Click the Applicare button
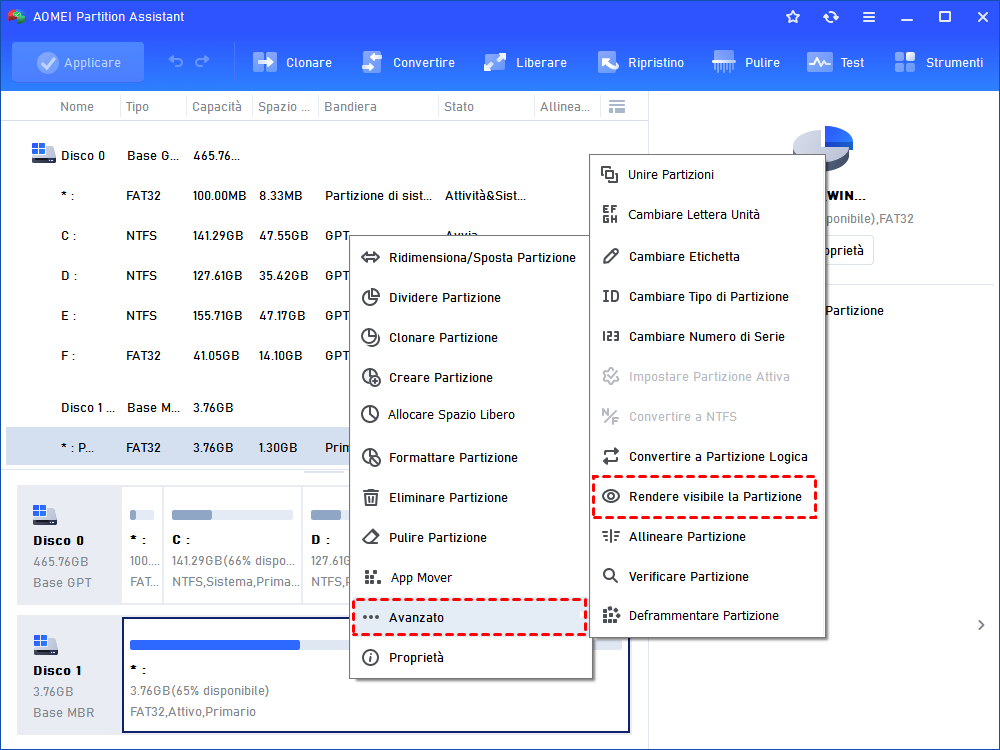The image size is (1000, 750). tap(78, 62)
